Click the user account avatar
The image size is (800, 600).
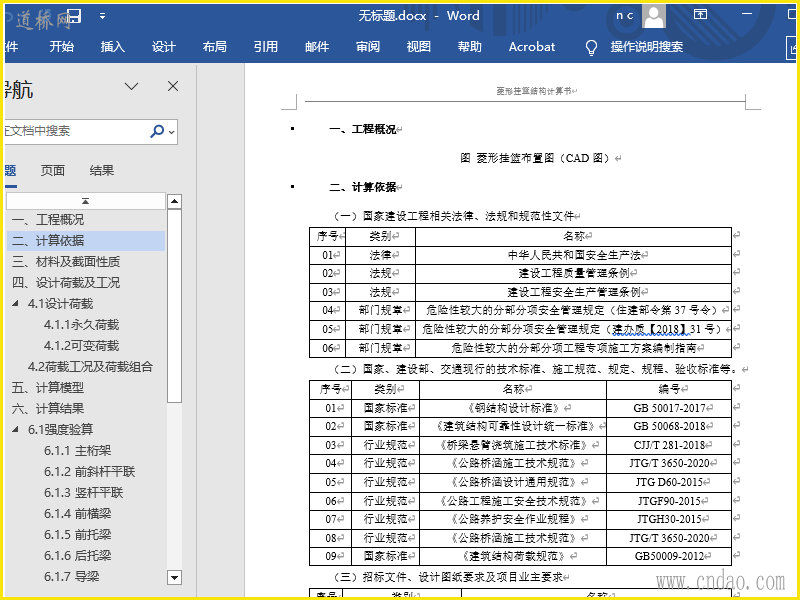tap(654, 16)
